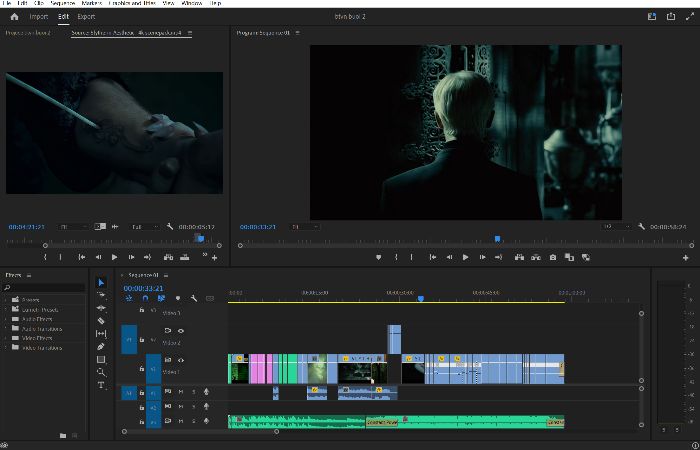Screen dimensions: 700x450
Task: Select the Rectangle tool
Action: coord(101,359)
